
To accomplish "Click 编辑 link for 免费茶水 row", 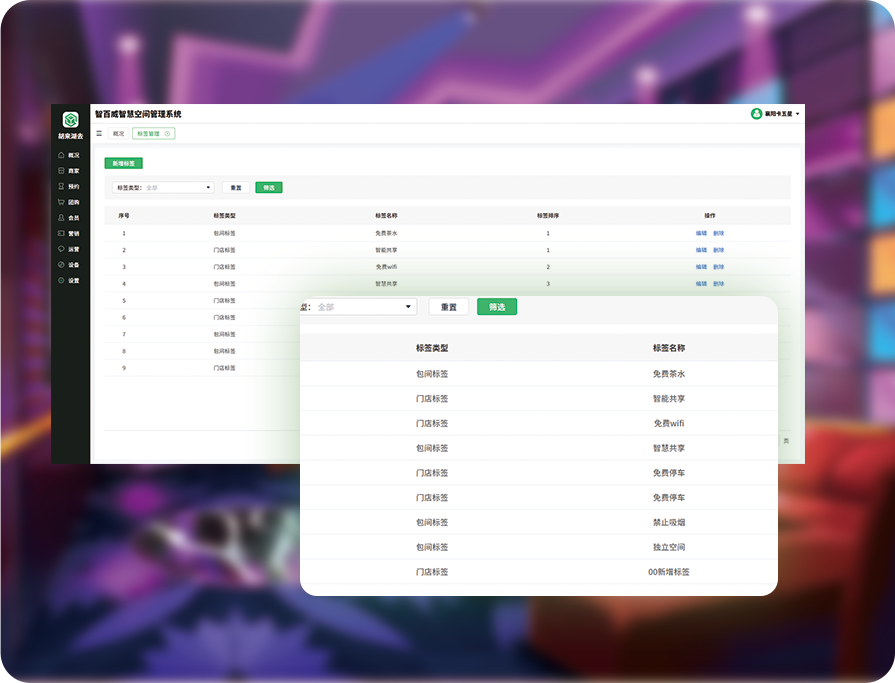I will (702, 233).
